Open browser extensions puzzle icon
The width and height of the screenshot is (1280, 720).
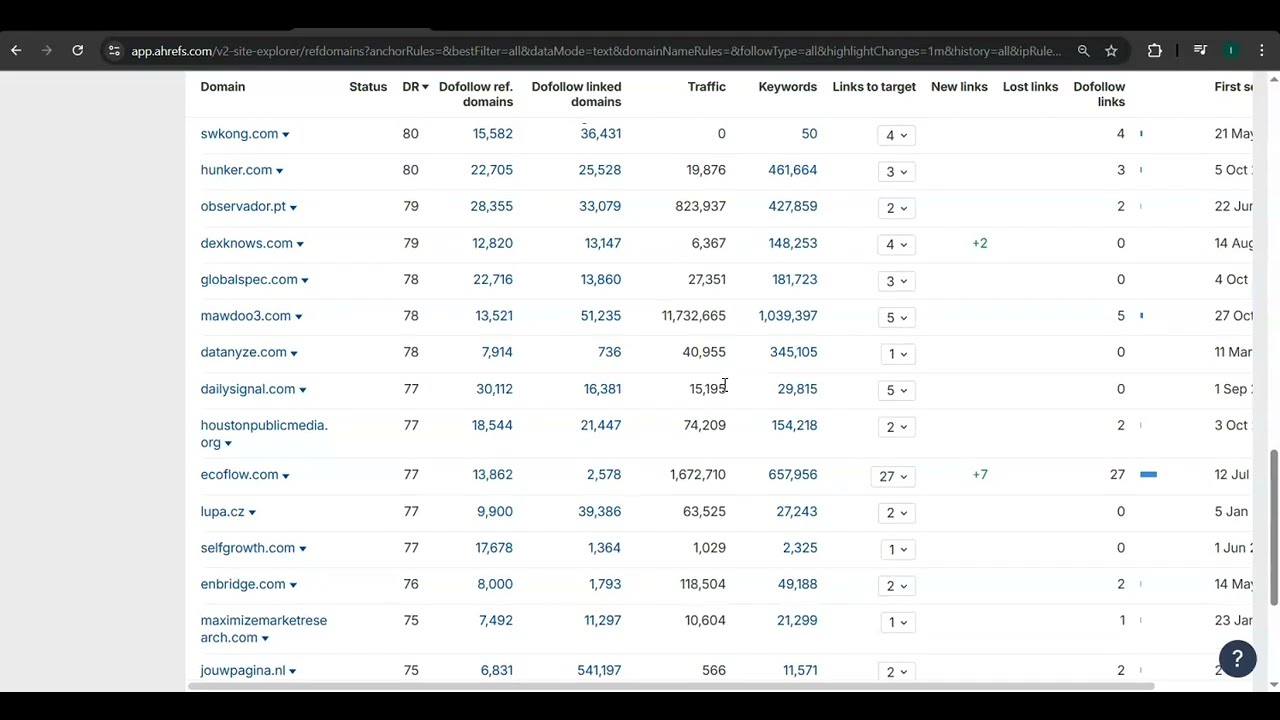pos(1155,51)
